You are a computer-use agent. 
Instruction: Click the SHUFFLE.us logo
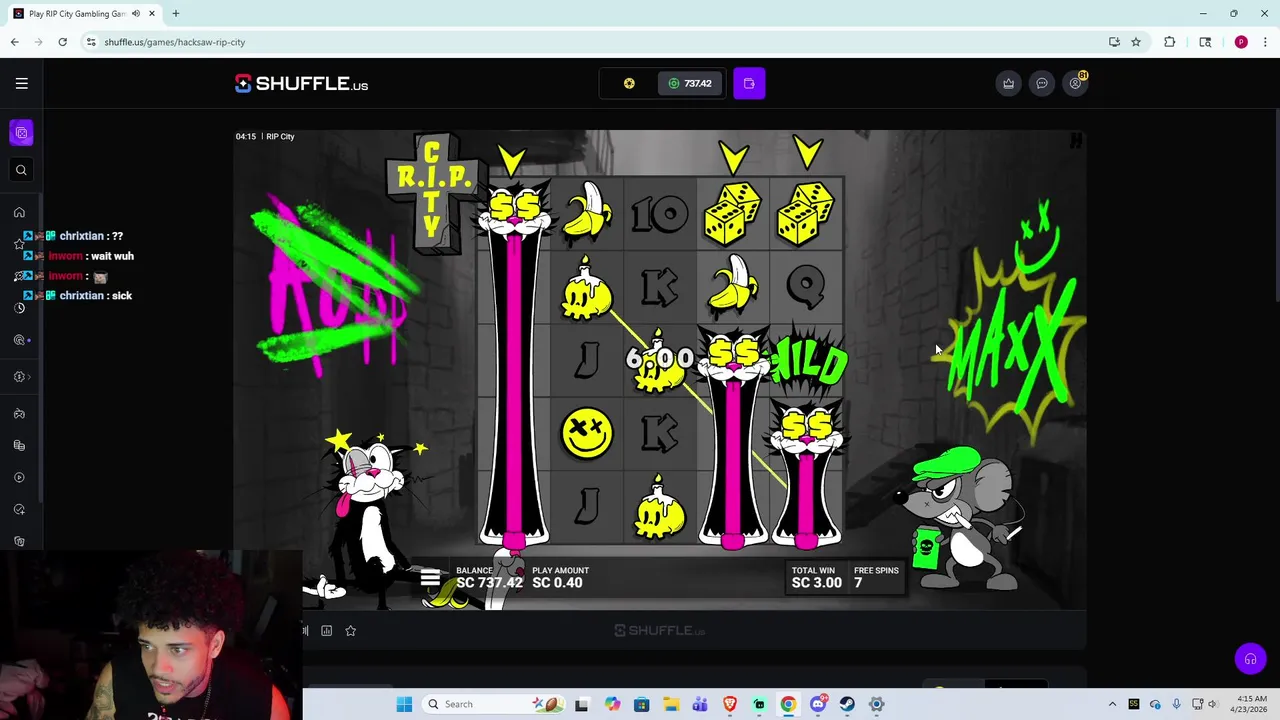tap(301, 84)
